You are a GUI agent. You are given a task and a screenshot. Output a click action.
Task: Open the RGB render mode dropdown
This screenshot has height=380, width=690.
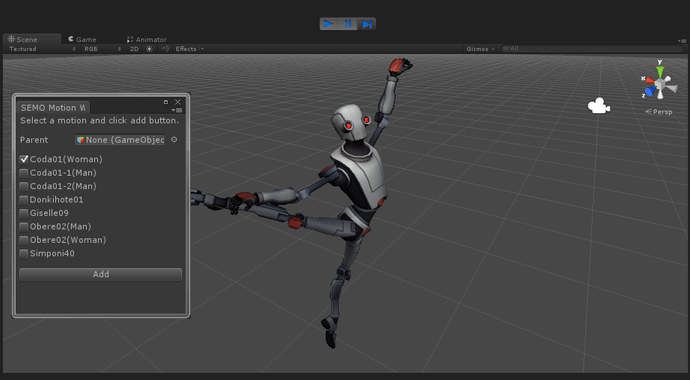(x=103, y=49)
